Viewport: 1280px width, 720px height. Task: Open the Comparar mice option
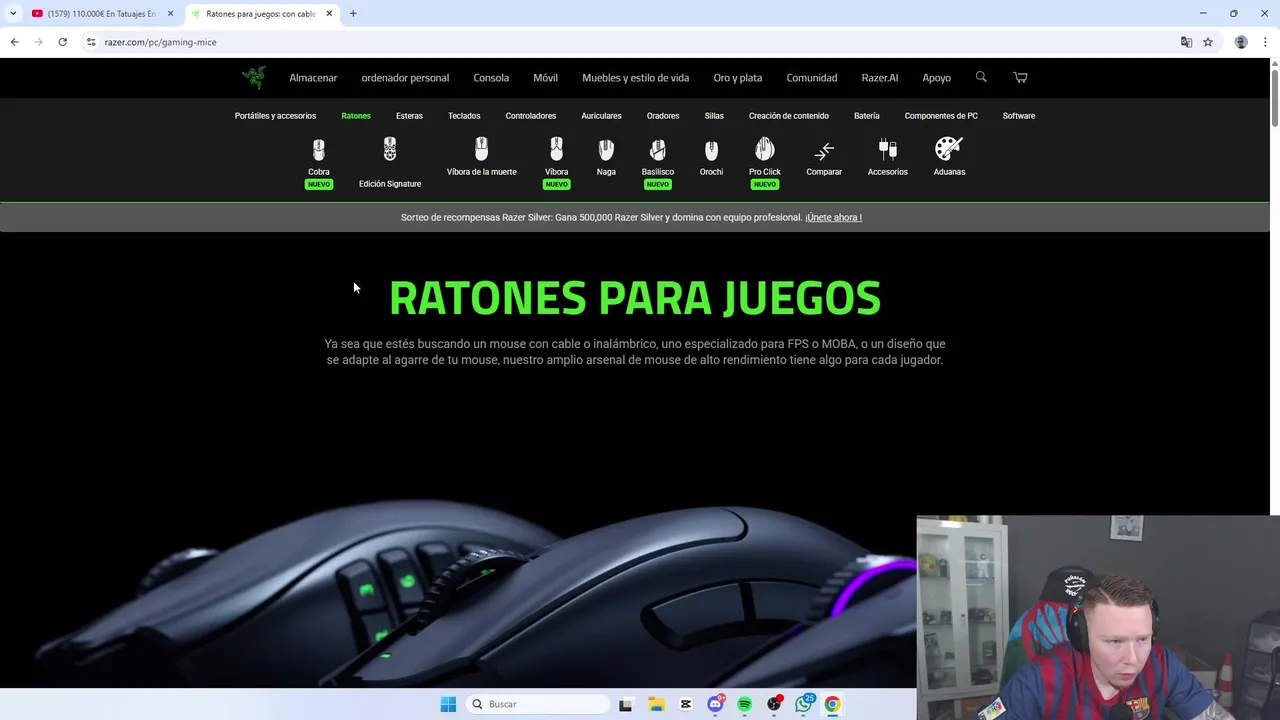[824, 158]
